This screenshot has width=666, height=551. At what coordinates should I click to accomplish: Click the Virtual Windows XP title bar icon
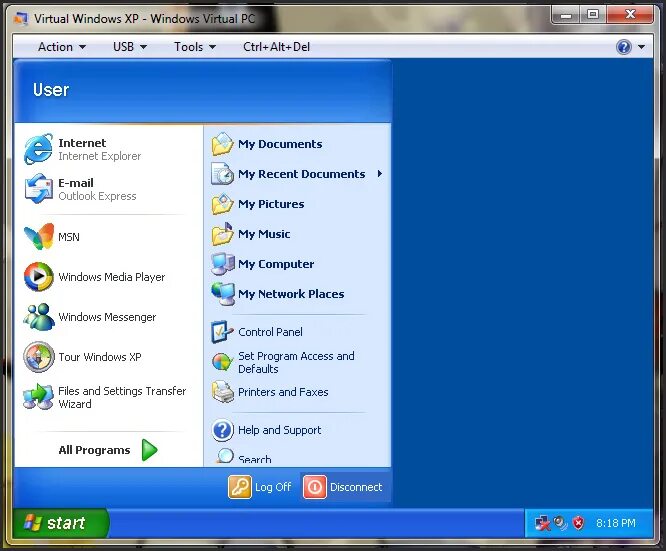click(x=21, y=19)
